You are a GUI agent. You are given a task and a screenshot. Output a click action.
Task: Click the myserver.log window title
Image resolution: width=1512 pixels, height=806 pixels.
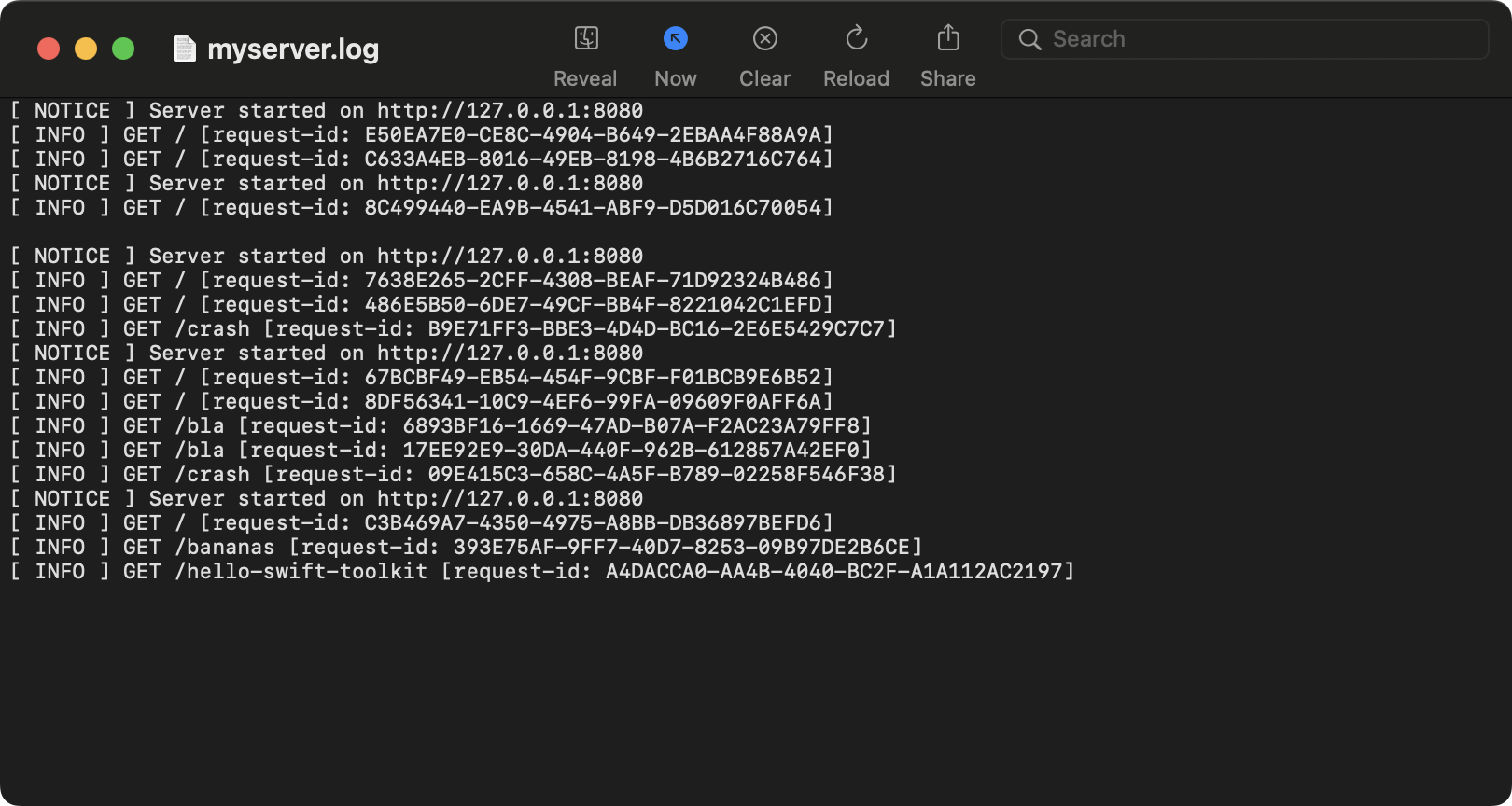pyautogui.click(x=293, y=49)
